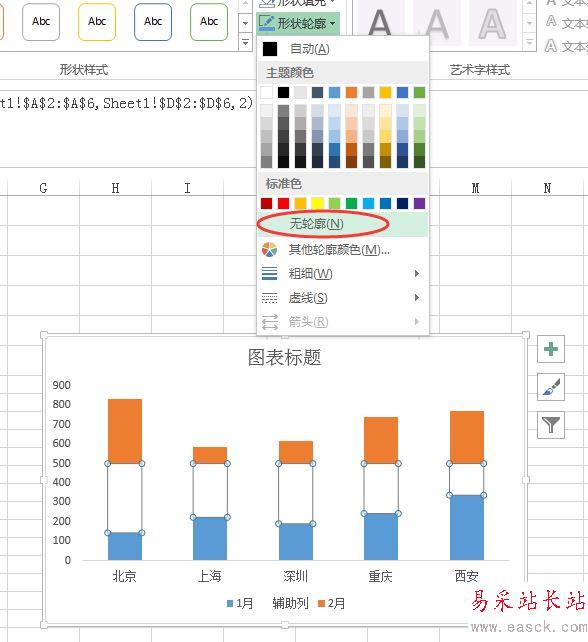Expand the WordArt styles gallery
This screenshot has width=588, height=642.
coord(530,42)
